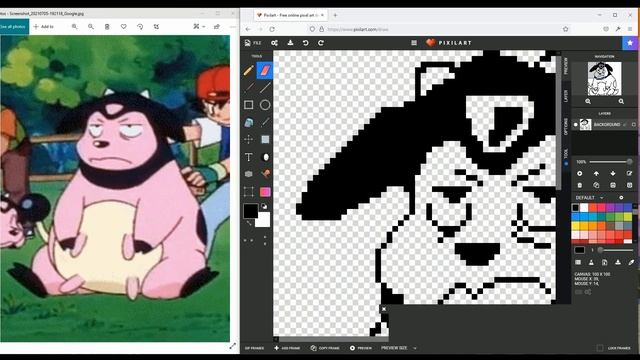Viewport: 640px width, 360px height.
Task: Toggle Background layer visibility dot
Action: pyautogui.click(x=576, y=124)
